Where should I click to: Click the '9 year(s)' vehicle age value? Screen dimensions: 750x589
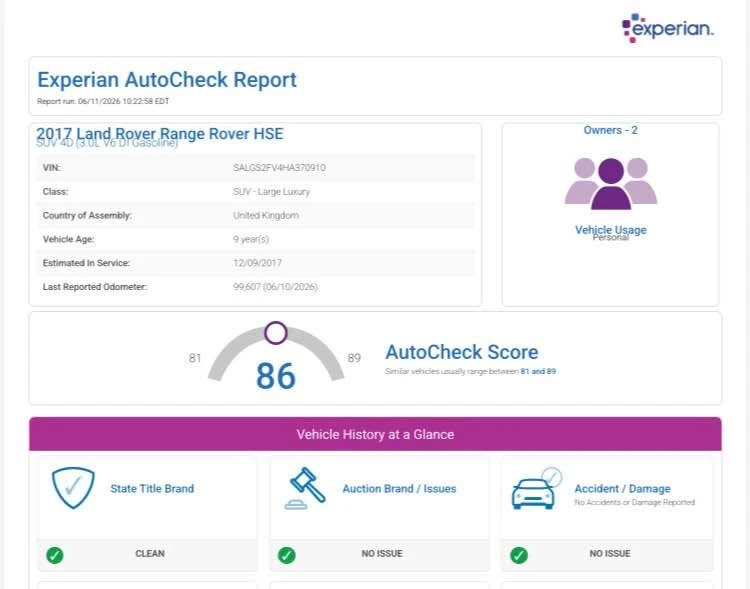[x=251, y=239]
